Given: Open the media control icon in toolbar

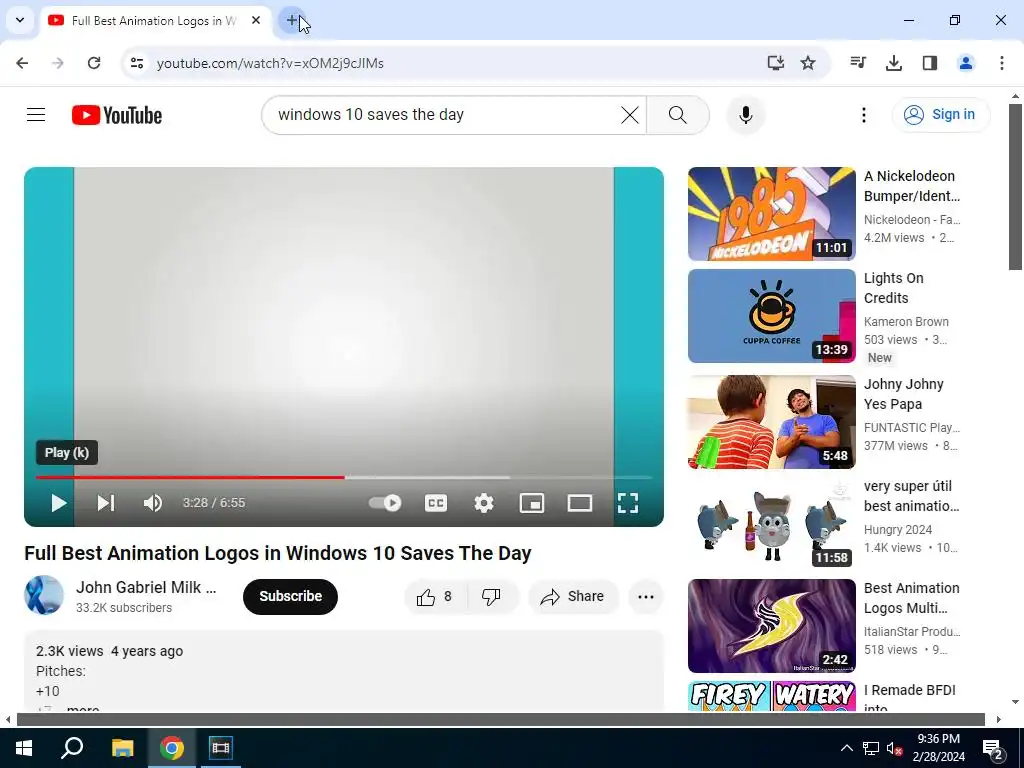Looking at the screenshot, I should (858, 63).
